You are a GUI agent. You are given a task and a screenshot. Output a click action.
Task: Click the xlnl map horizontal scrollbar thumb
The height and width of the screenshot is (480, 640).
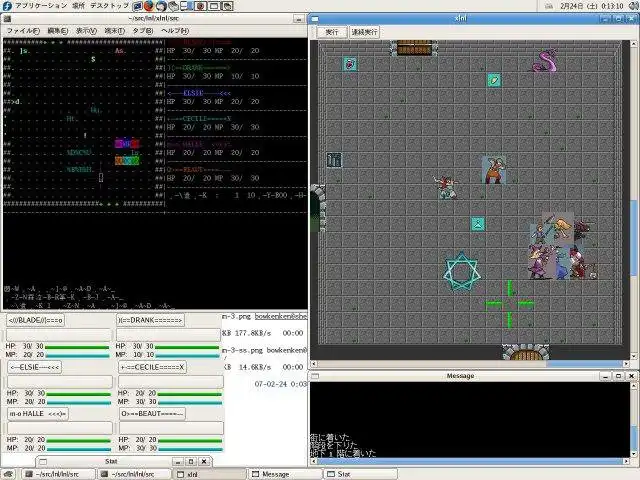point(585,363)
